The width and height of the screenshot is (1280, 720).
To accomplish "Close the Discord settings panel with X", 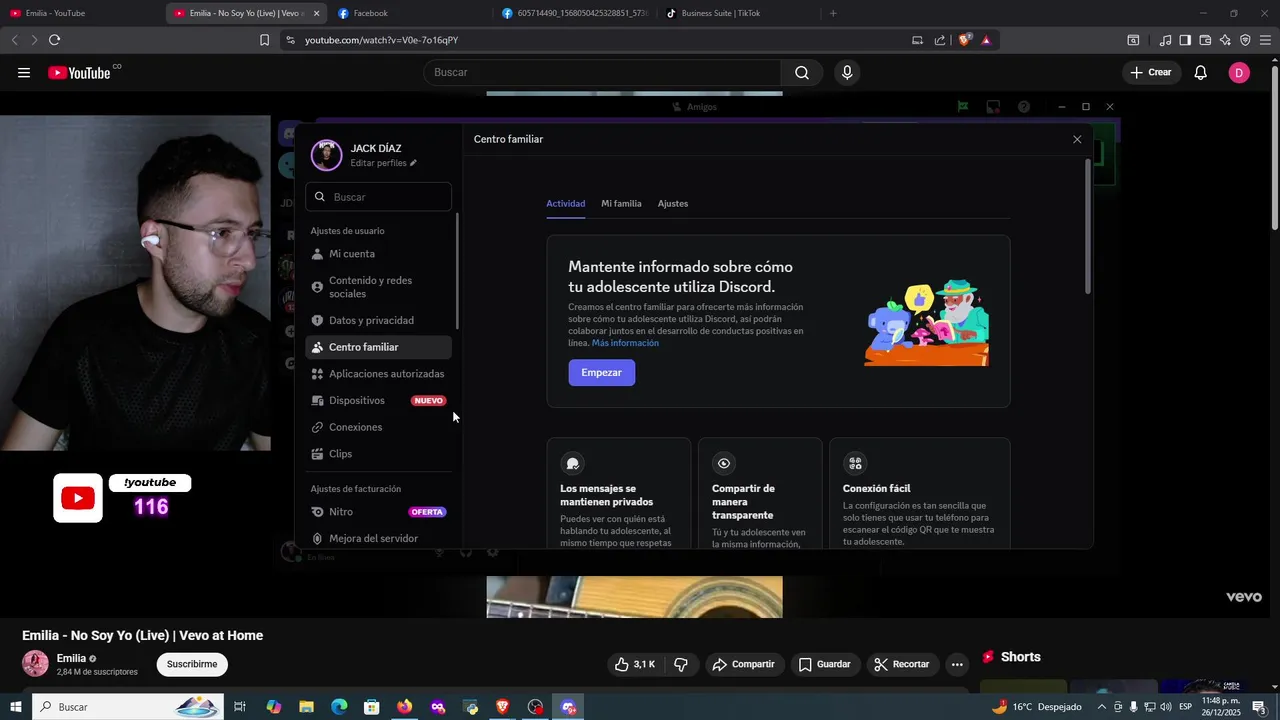I will (x=1077, y=139).
